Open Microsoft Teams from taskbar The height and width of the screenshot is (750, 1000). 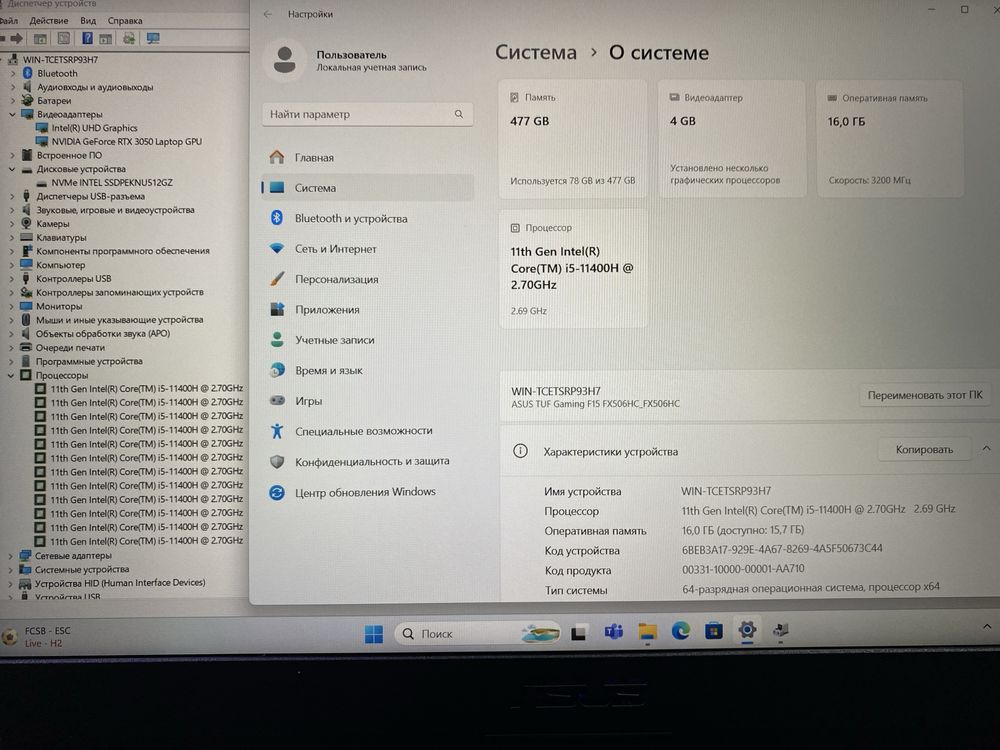[614, 632]
